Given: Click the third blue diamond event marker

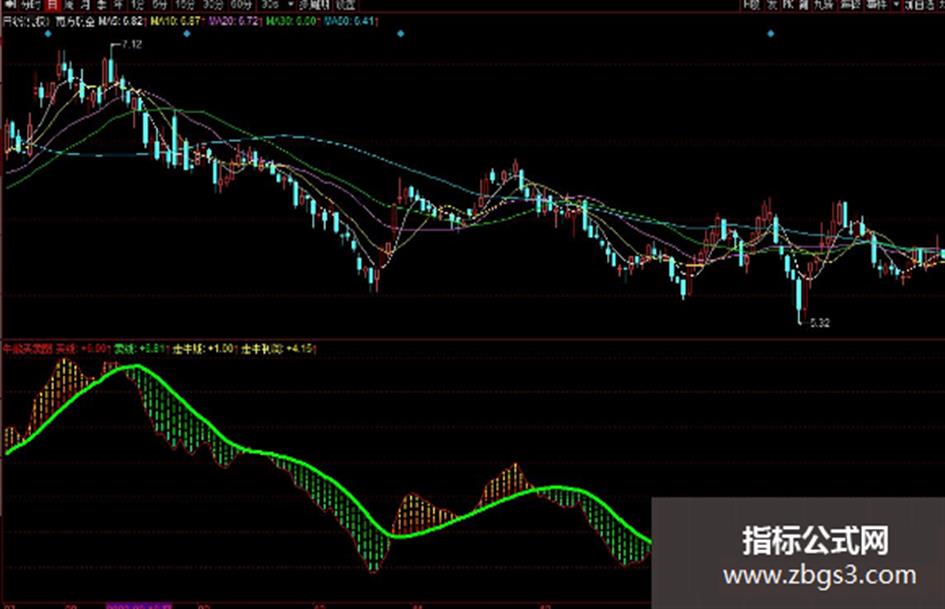Looking at the screenshot, I should 401,34.
